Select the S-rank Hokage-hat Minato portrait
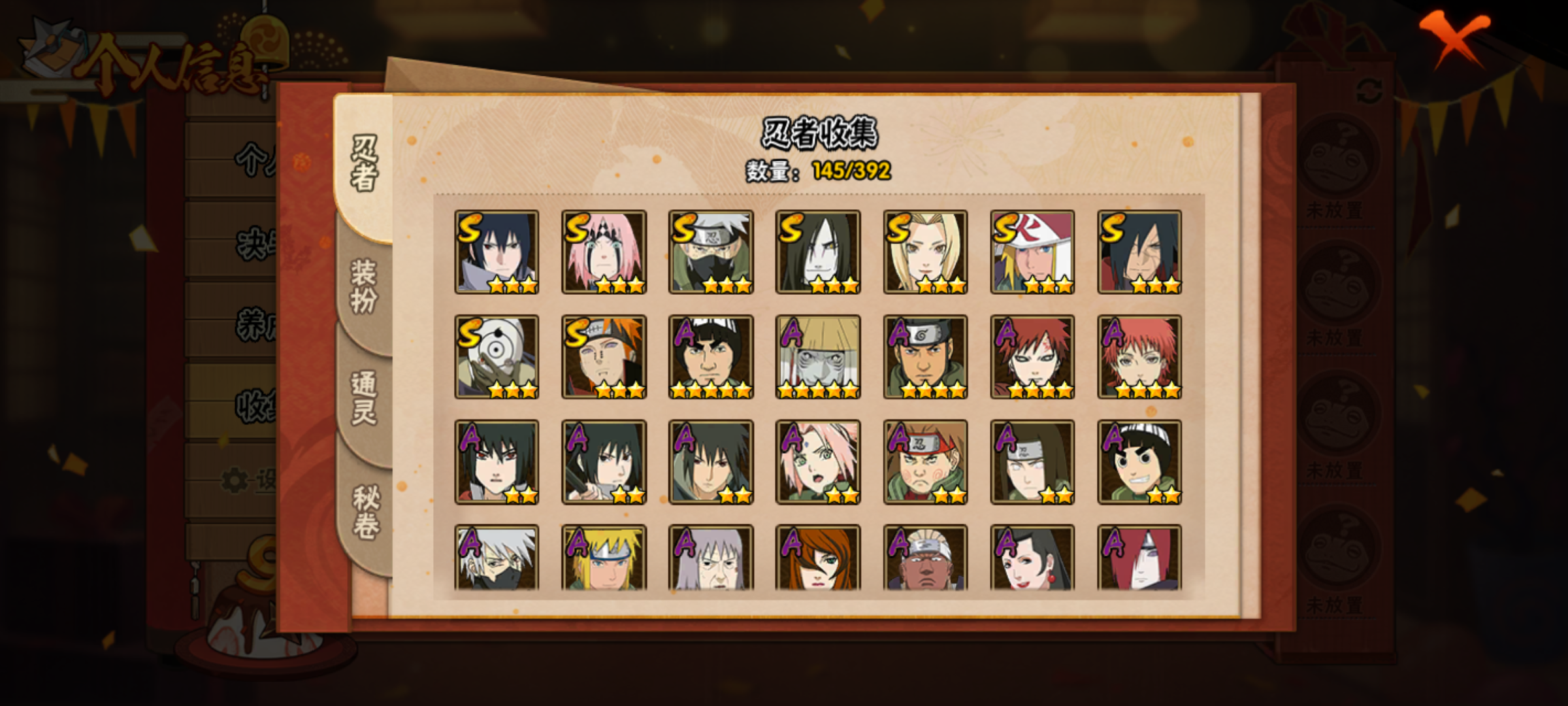Image resolution: width=1568 pixels, height=706 pixels. [1032, 252]
